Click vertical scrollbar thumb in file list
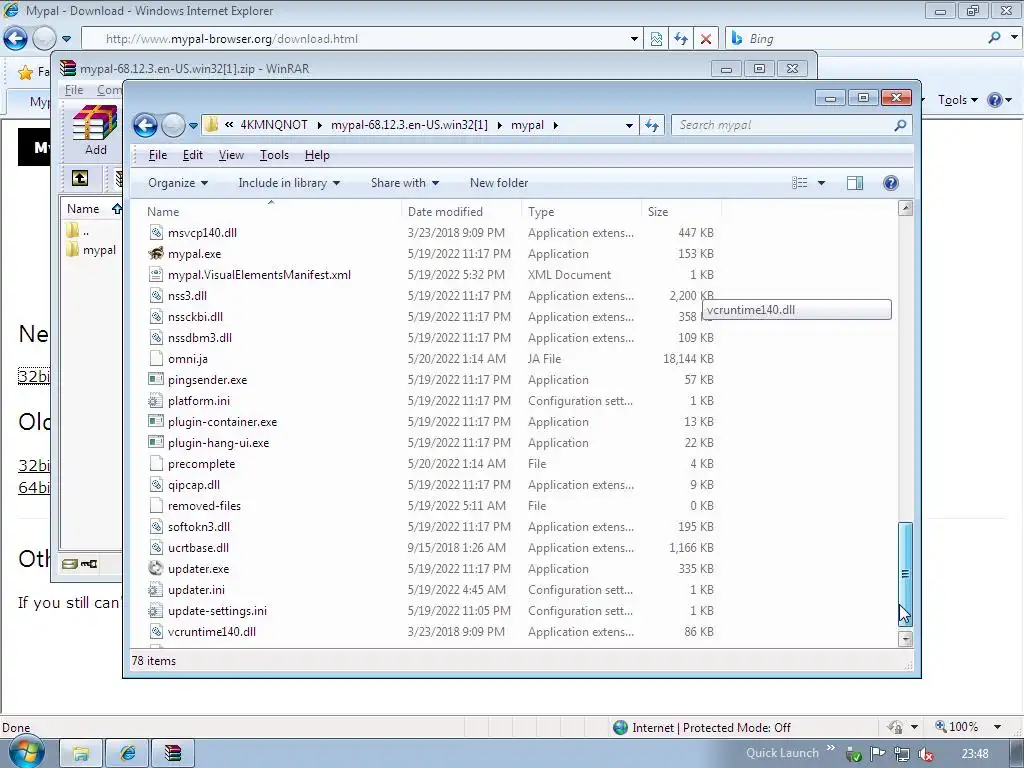 905,574
